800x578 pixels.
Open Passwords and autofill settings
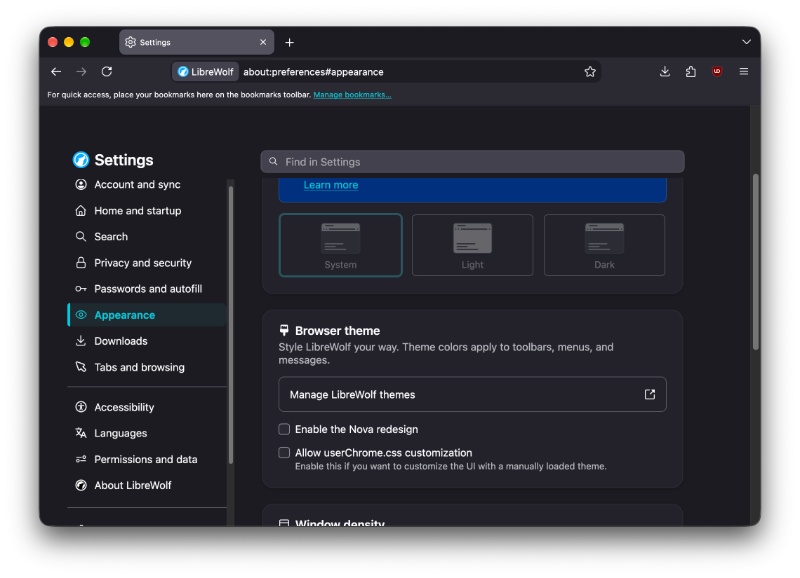click(147, 289)
